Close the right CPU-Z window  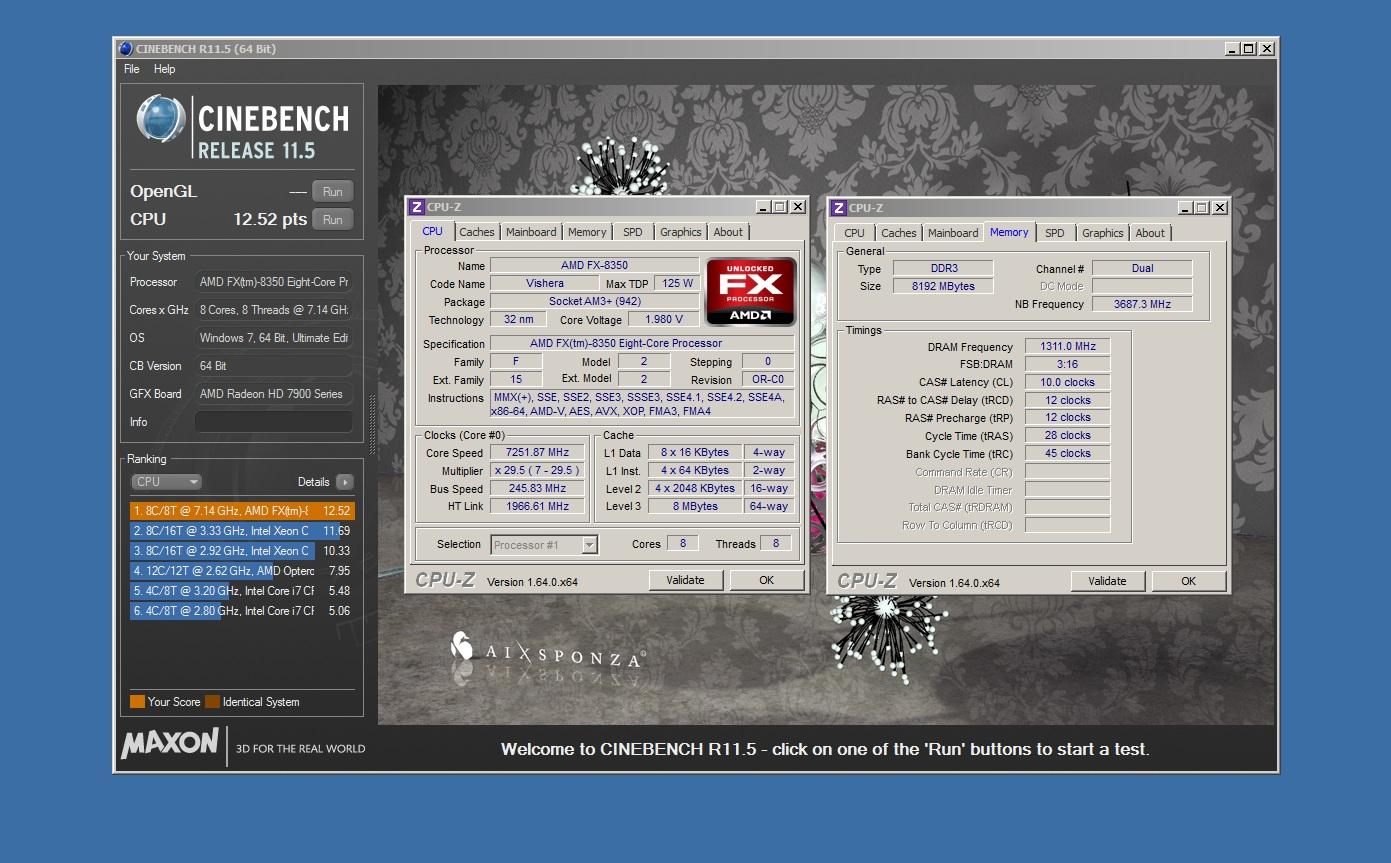(x=1219, y=208)
